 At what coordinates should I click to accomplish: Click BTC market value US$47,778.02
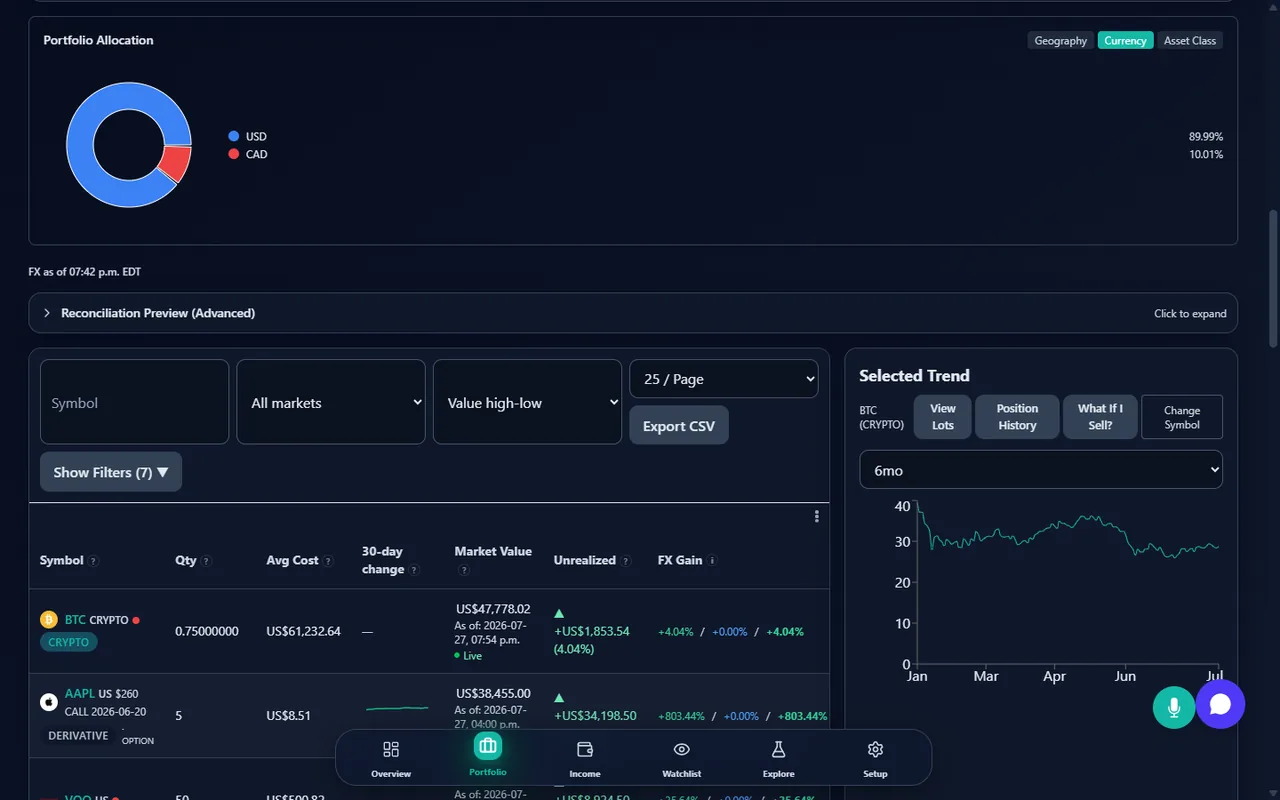[493, 609]
